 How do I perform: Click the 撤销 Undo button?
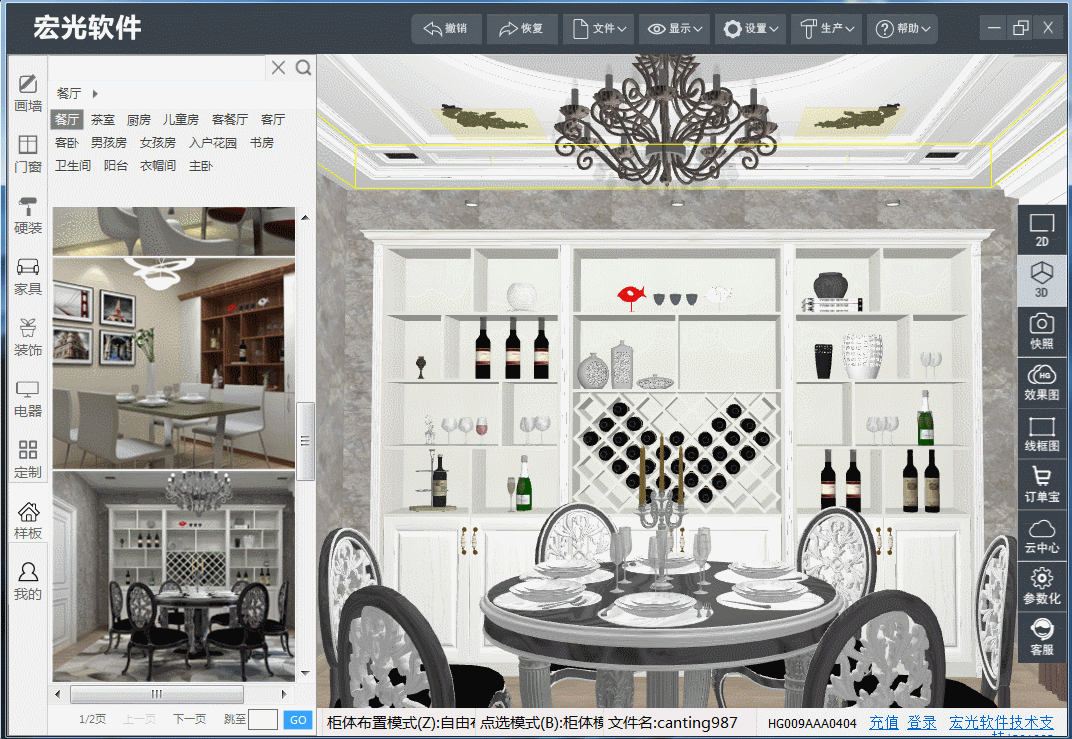[446, 28]
